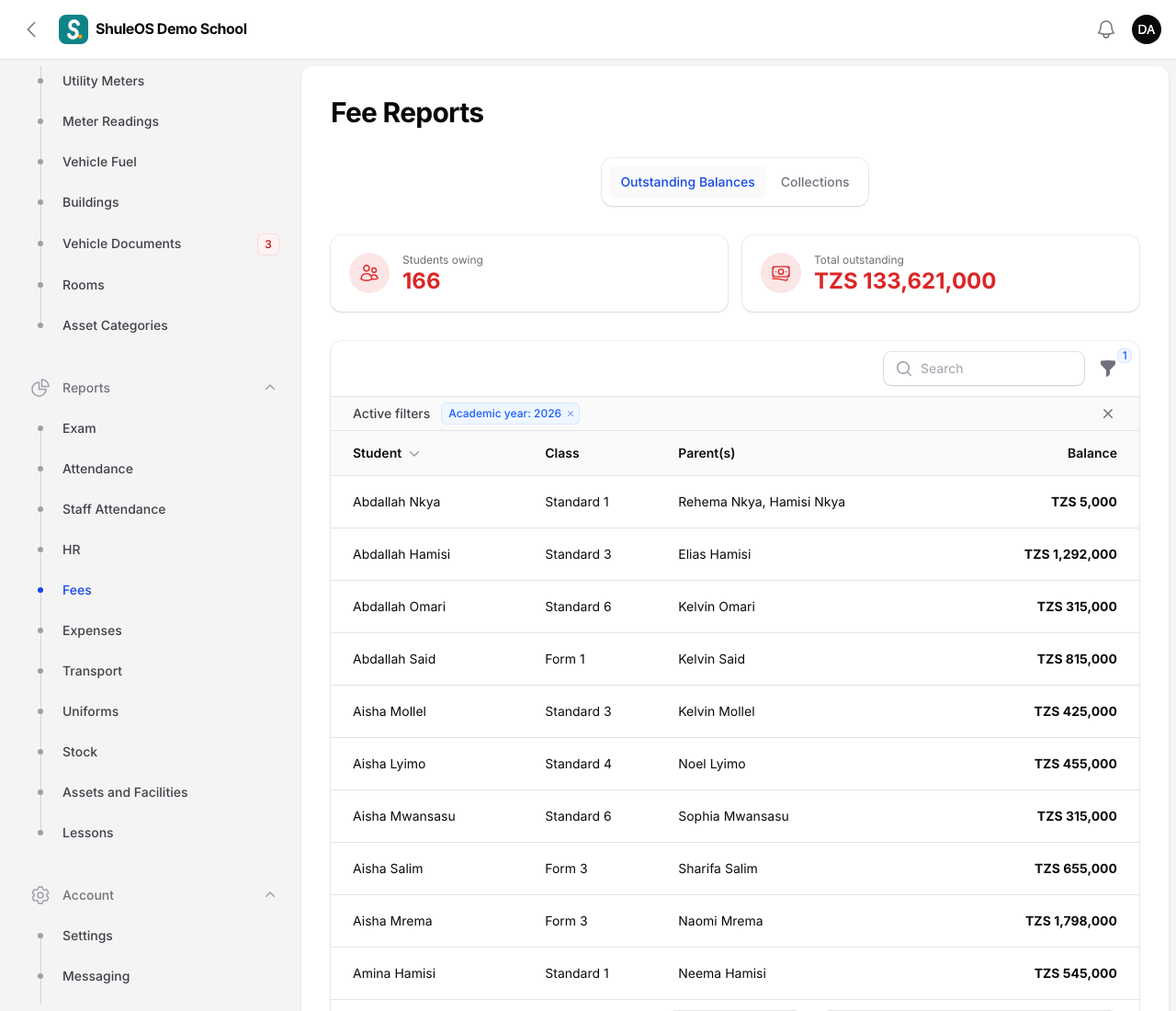The width and height of the screenshot is (1176, 1011).
Task: Open Assets and Facilities report
Action: click(x=125, y=792)
